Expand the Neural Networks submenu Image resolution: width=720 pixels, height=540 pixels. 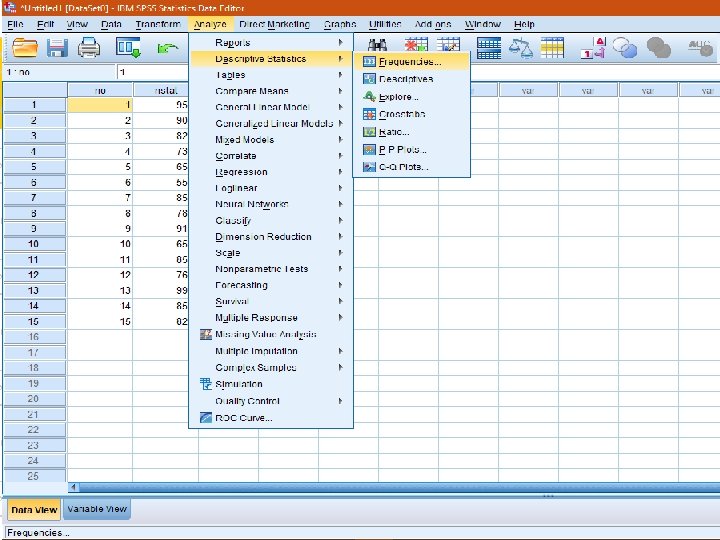pos(271,204)
